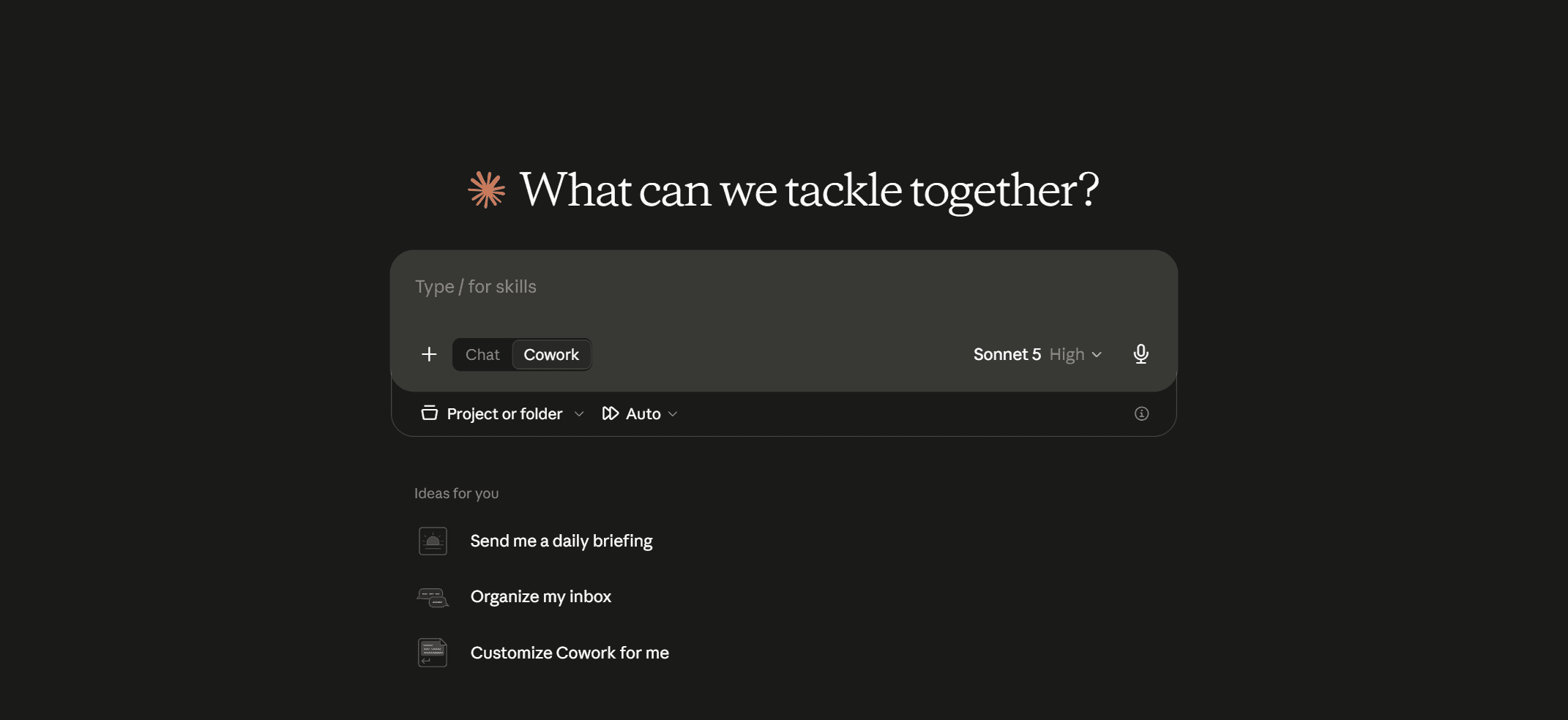The image size is (1568, 720).
Task: Expand the Project or folder chevron
Action: coord(579,414)
